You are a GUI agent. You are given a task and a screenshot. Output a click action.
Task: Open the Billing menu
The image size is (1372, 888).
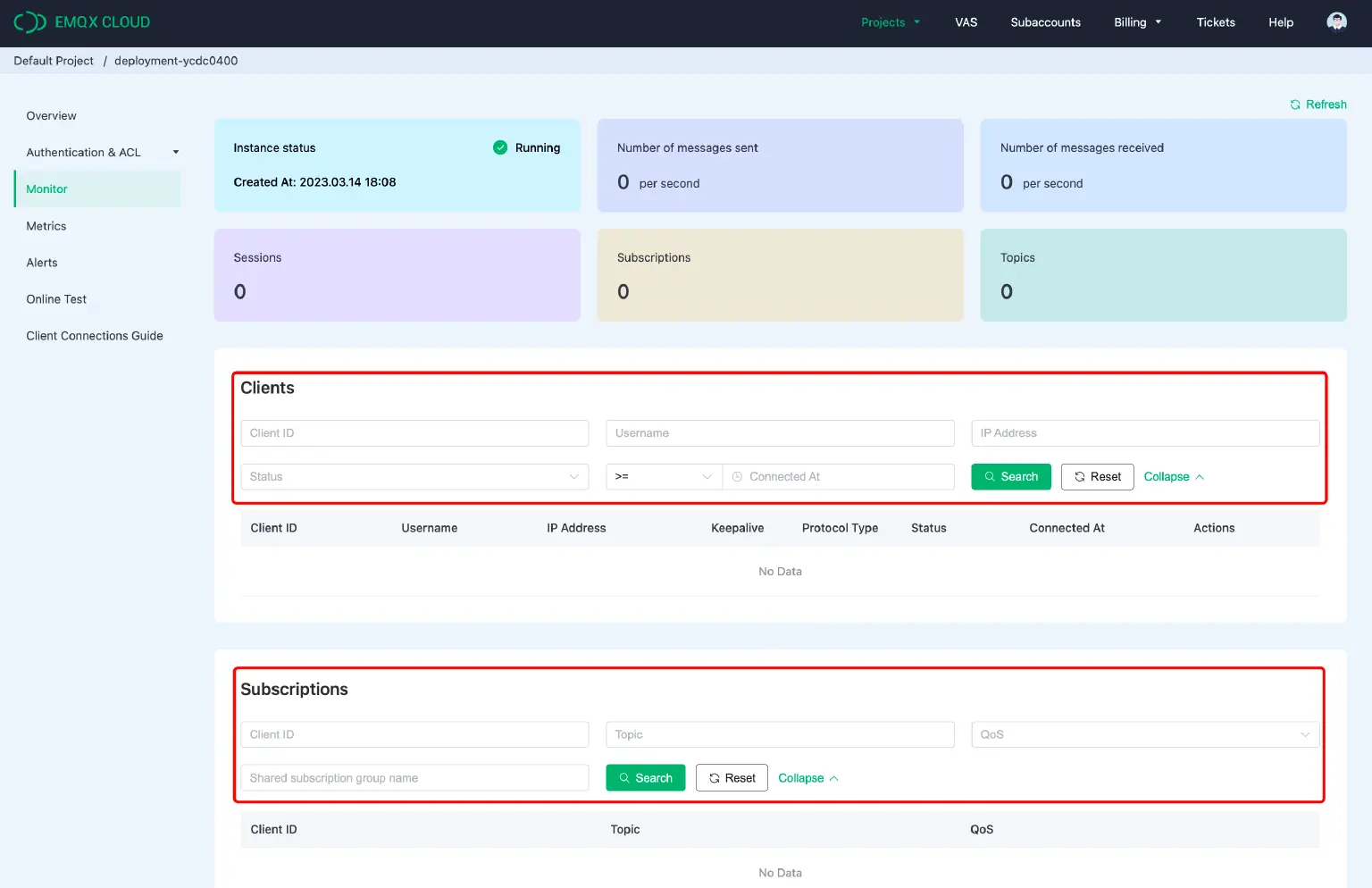[1137, 22]
